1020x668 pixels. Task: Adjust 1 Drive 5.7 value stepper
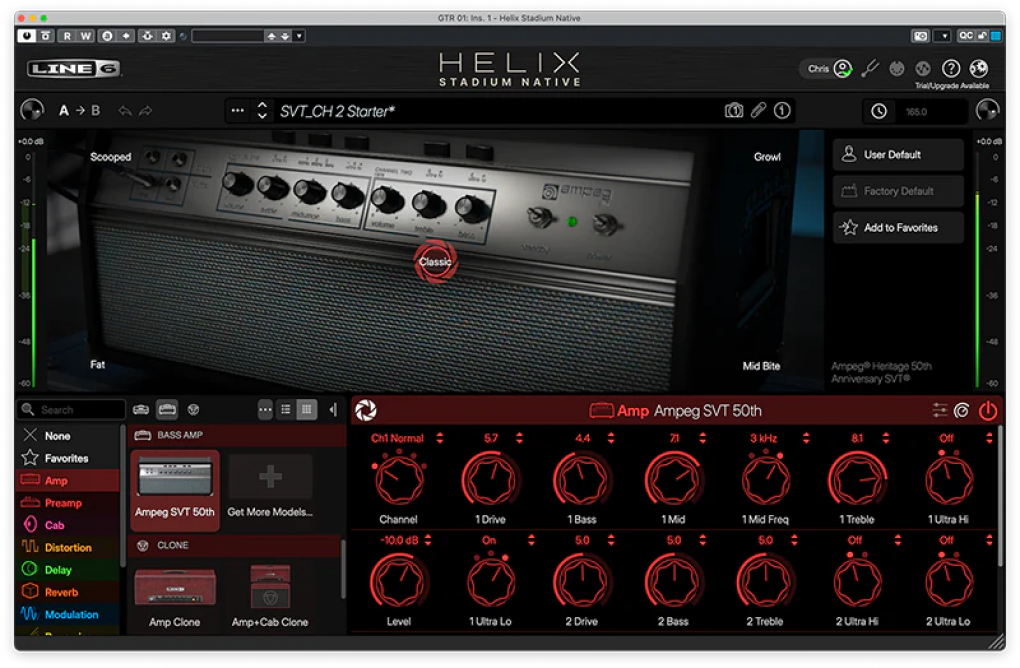point(519,438)
